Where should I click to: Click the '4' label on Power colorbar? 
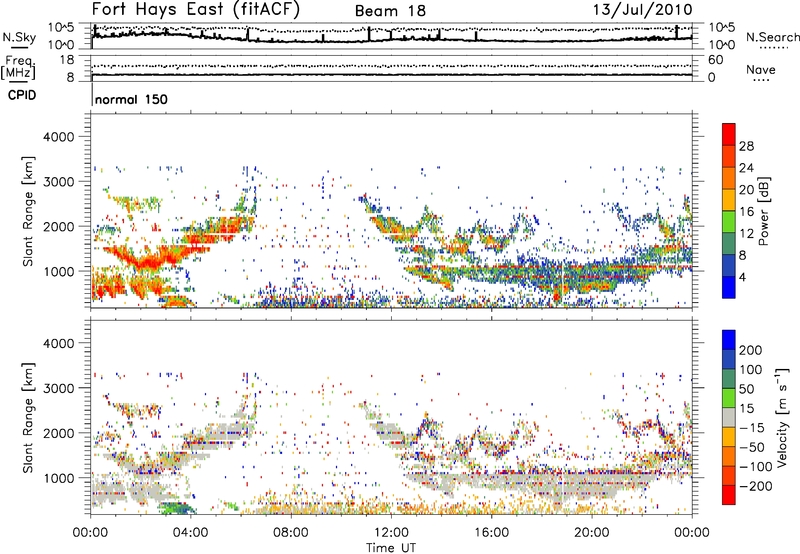pos(742,278)
